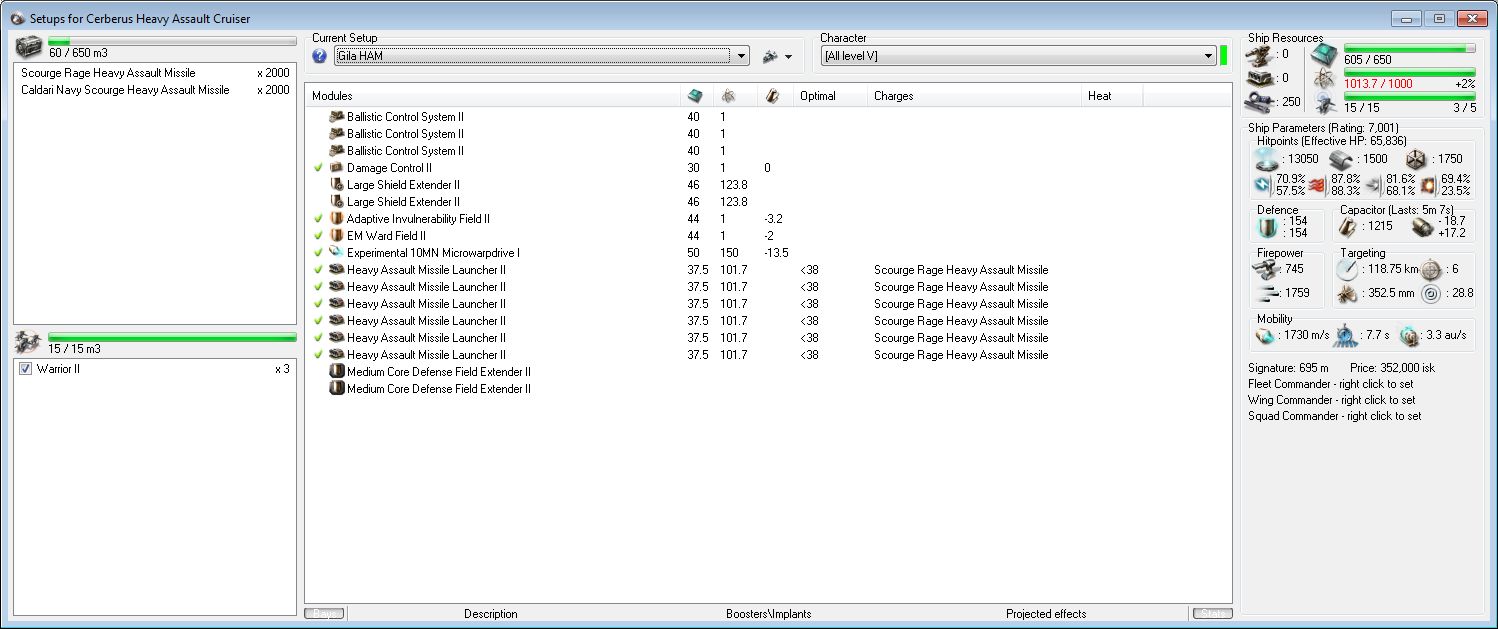Image resolution: width=1498 pixels, height=629 pixels.
Task: Click the EM resistance icon showing 70.9%
Action: [1264, 185]
